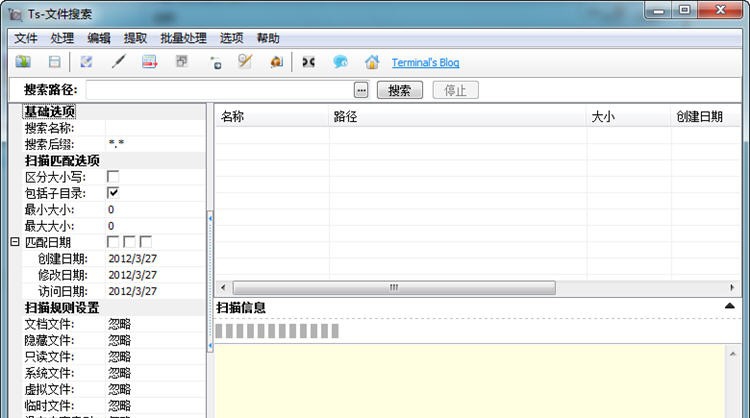Click the scan info scrollbar up arrow
This screenshot has width=750, height=418.
coord(732,354)
